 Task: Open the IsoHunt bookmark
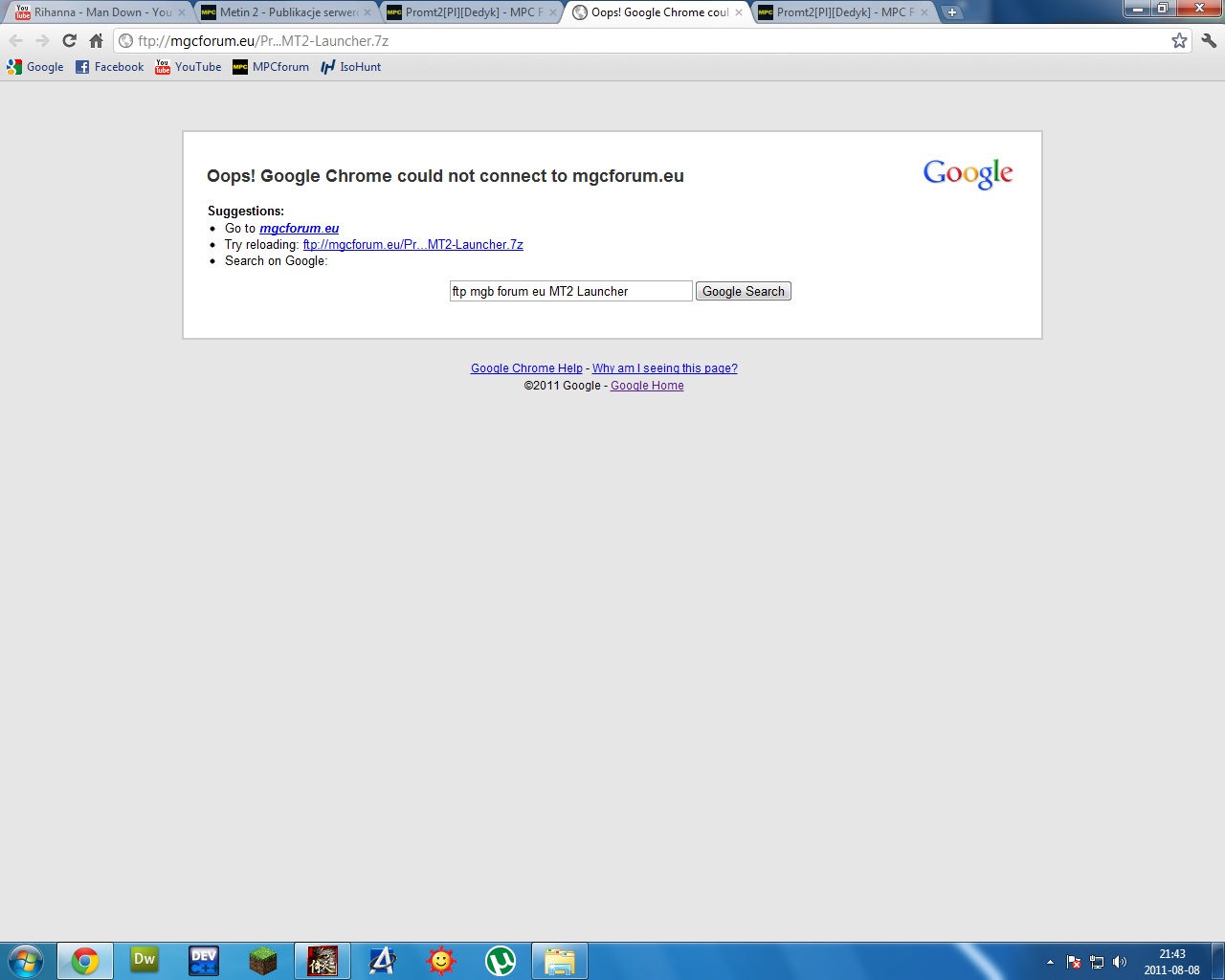coord(351,67)
